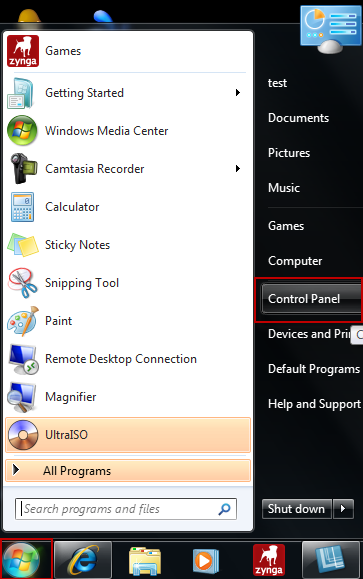Open the Snipping Tool scissors icon
Viewport: 363px width, 579px height.
(22, 283)
